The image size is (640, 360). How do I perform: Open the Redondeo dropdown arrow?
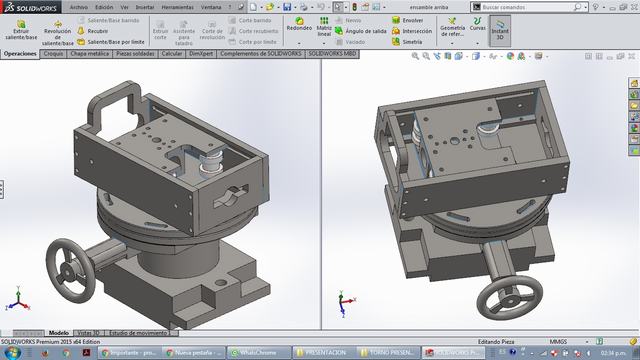coord(299,43)
